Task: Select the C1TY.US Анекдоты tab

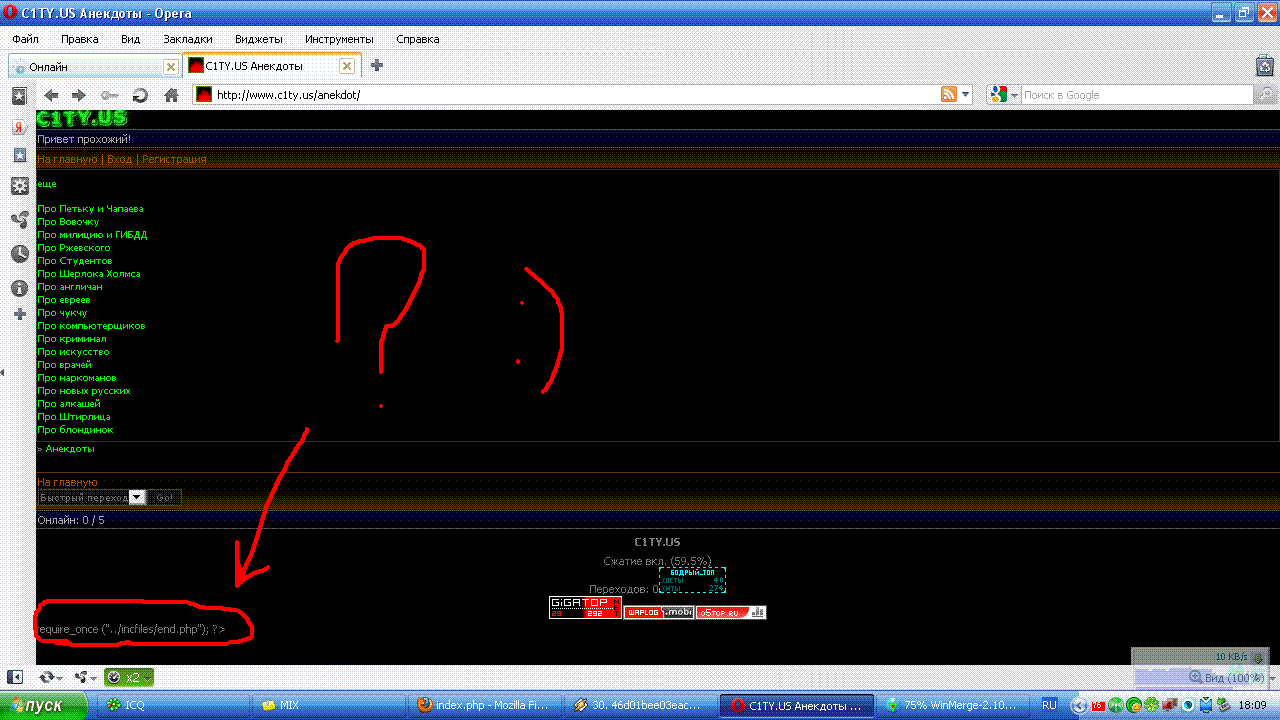Action: [x=272, y=66]
